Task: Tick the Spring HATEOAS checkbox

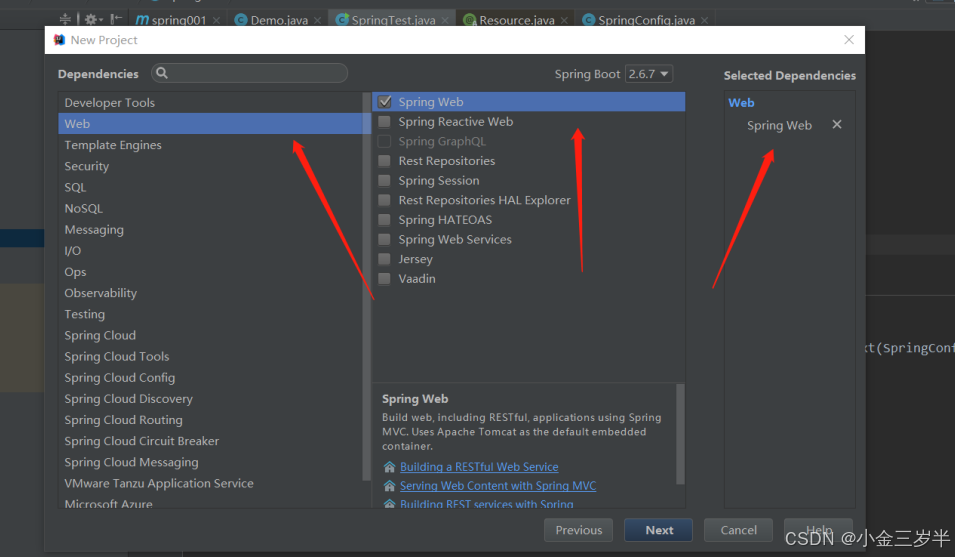Action: tap(384, 220)
